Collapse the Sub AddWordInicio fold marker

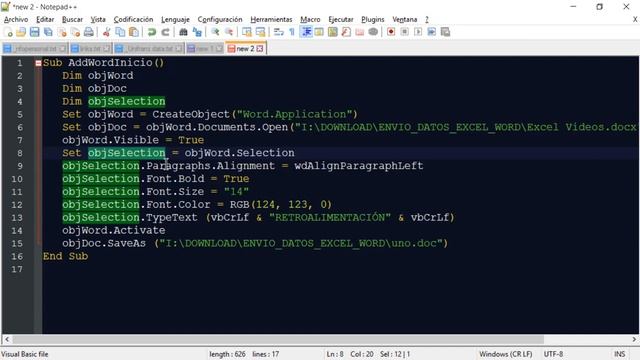click(38, 63)
